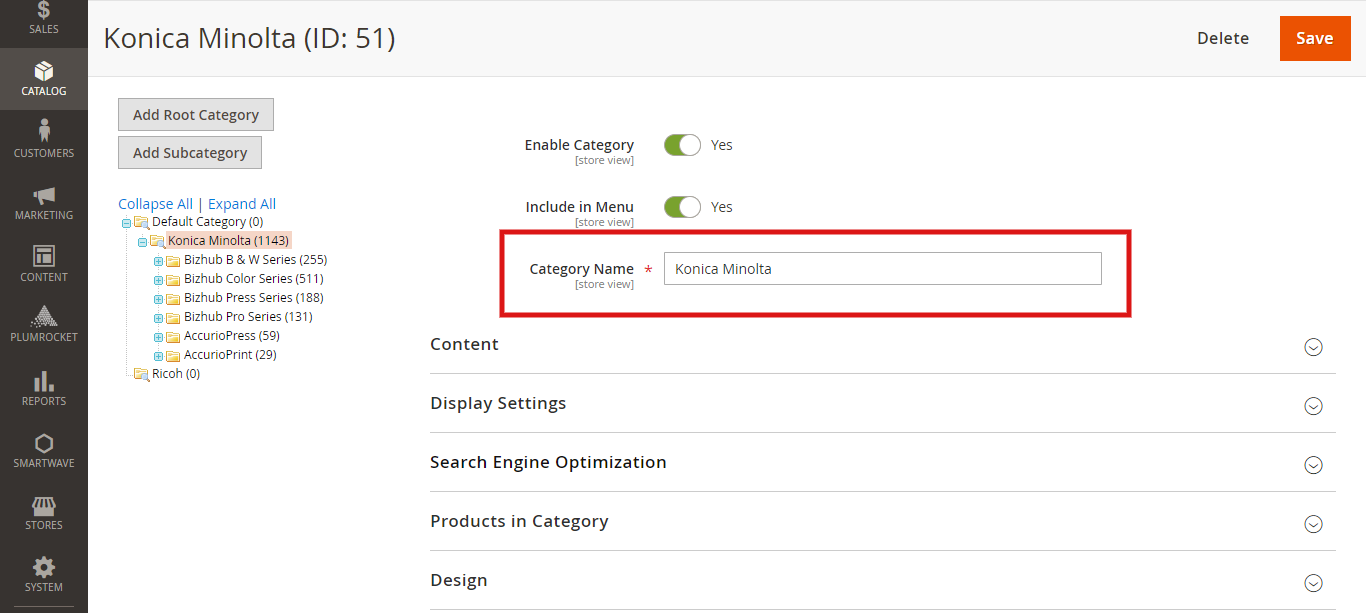The image size is (1366, 613).
Task: Toggle the Include in Menu switch
Action: click(x=682, y=207)
